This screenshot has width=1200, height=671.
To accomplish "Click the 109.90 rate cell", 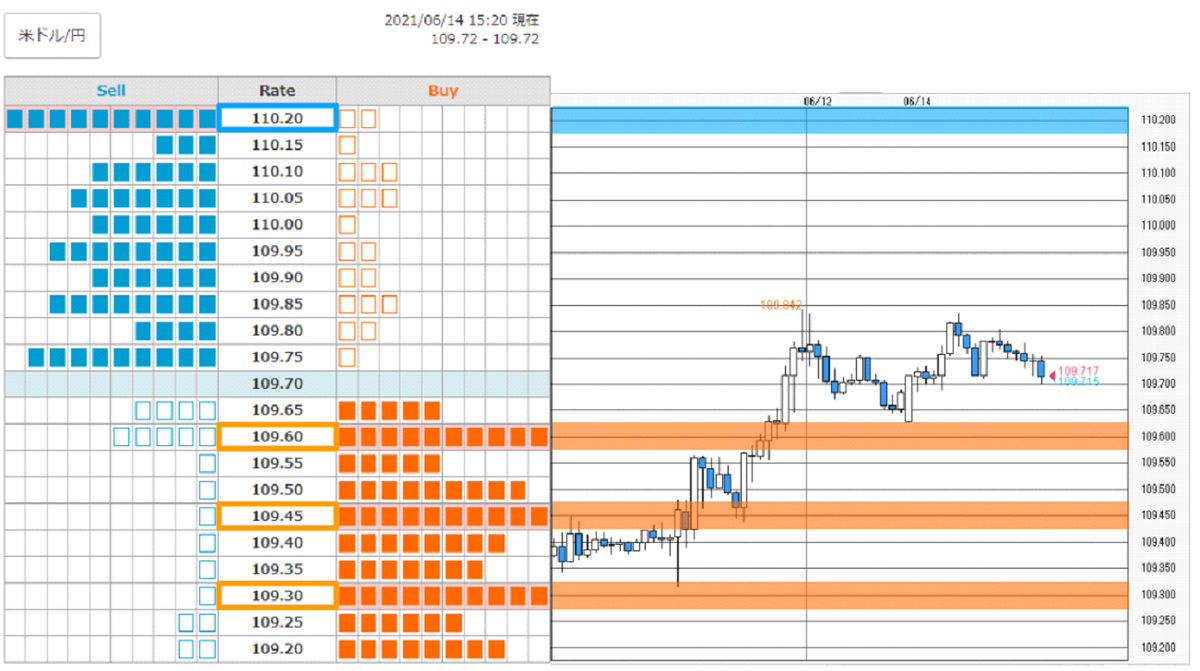I will 277,277.
